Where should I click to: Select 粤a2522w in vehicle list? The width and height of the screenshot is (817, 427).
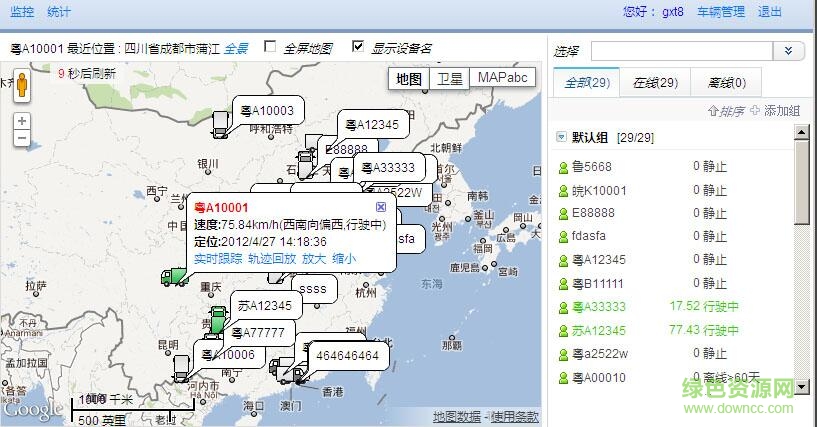tap(600, 354)
